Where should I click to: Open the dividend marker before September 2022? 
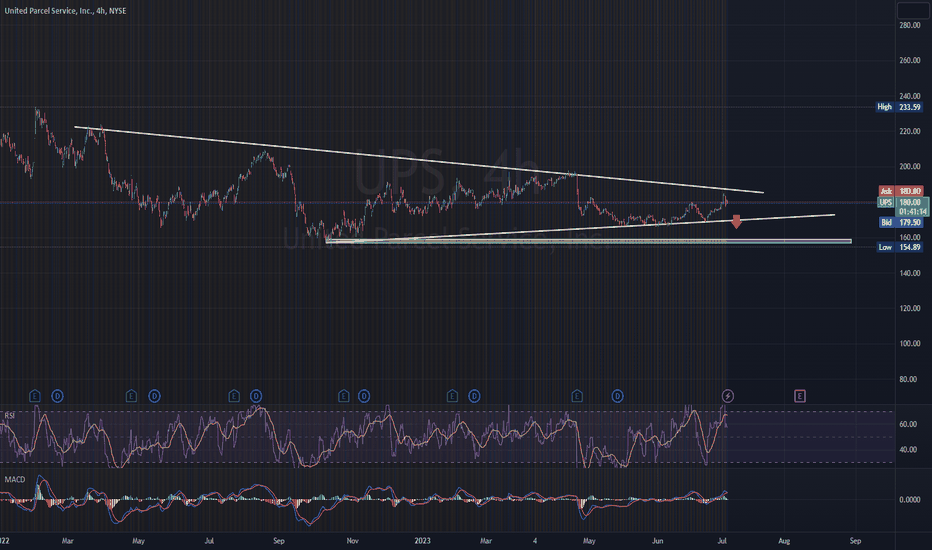click(x=256, y=396)
